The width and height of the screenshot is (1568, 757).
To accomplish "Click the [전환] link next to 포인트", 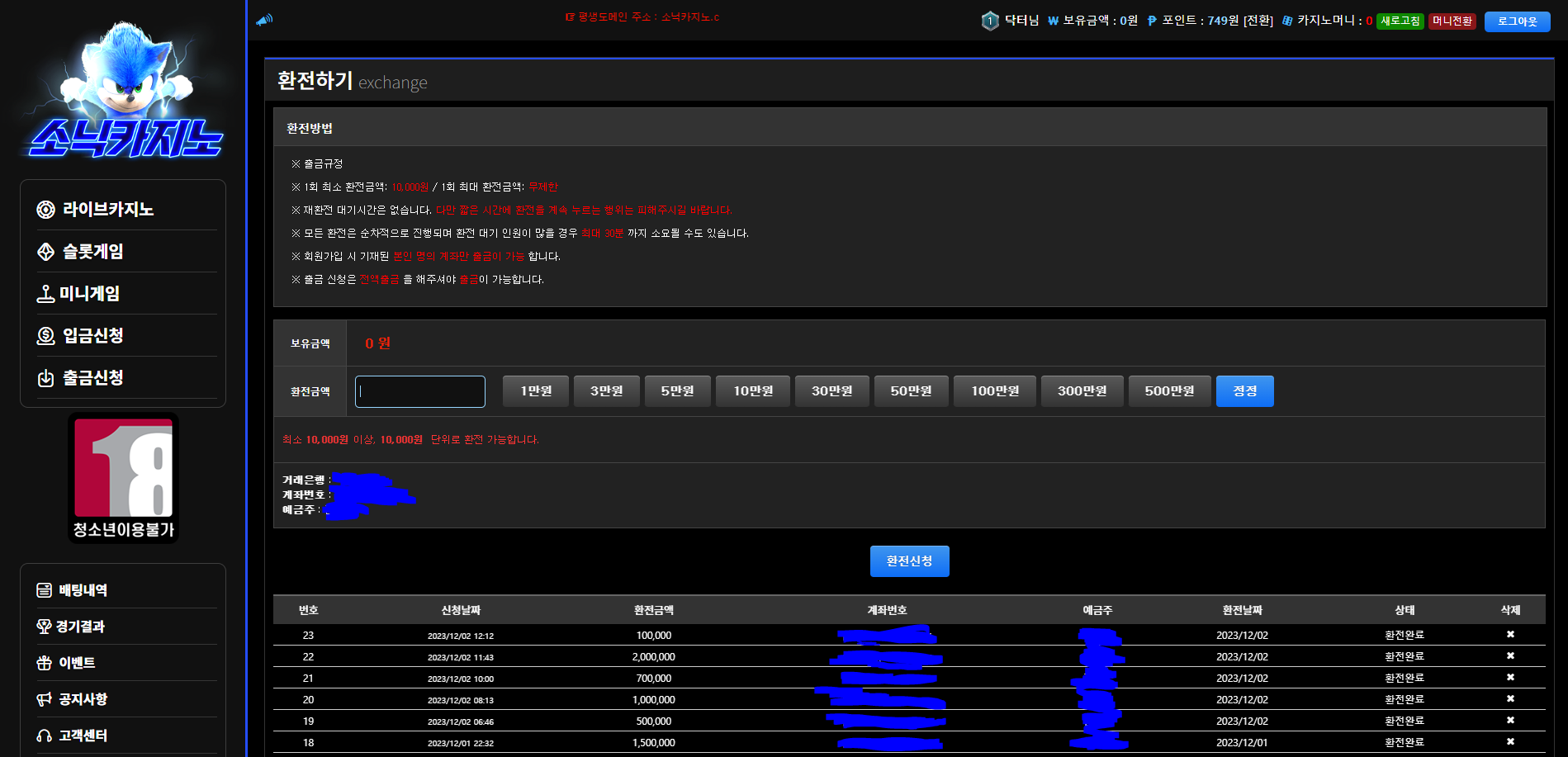I will (1258, 21).
